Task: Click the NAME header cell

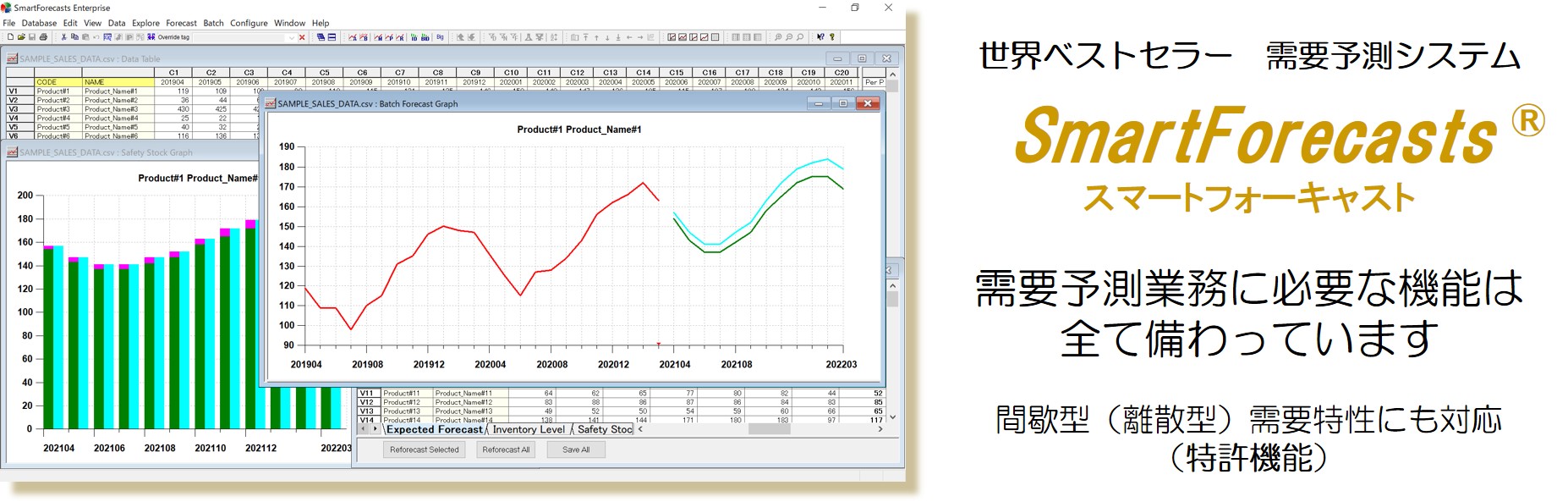Action: pyautogui.click(x=118, y=82)
